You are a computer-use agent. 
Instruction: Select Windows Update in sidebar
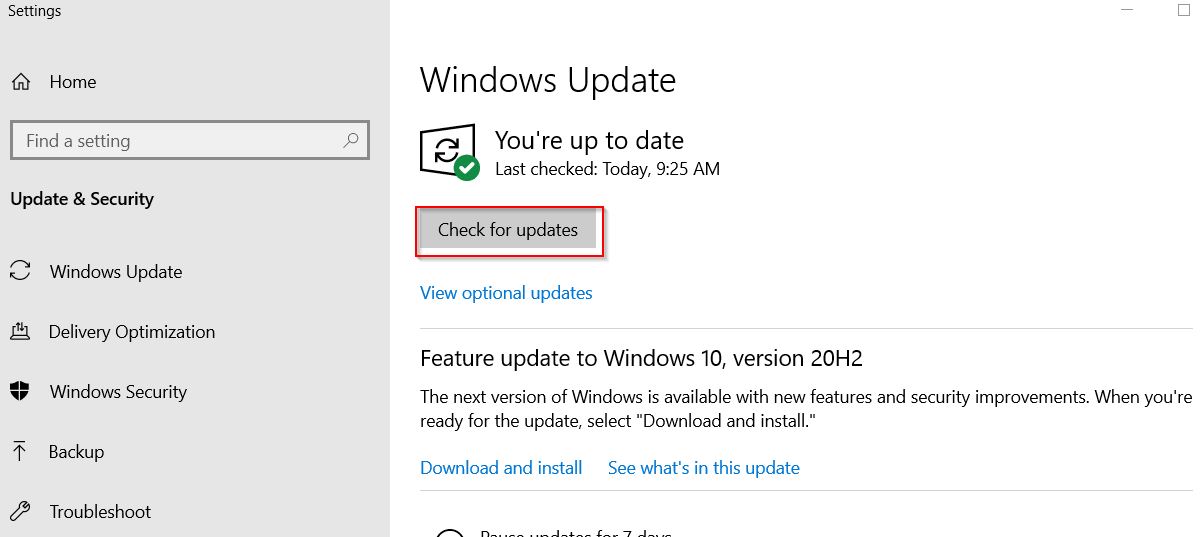116,272
